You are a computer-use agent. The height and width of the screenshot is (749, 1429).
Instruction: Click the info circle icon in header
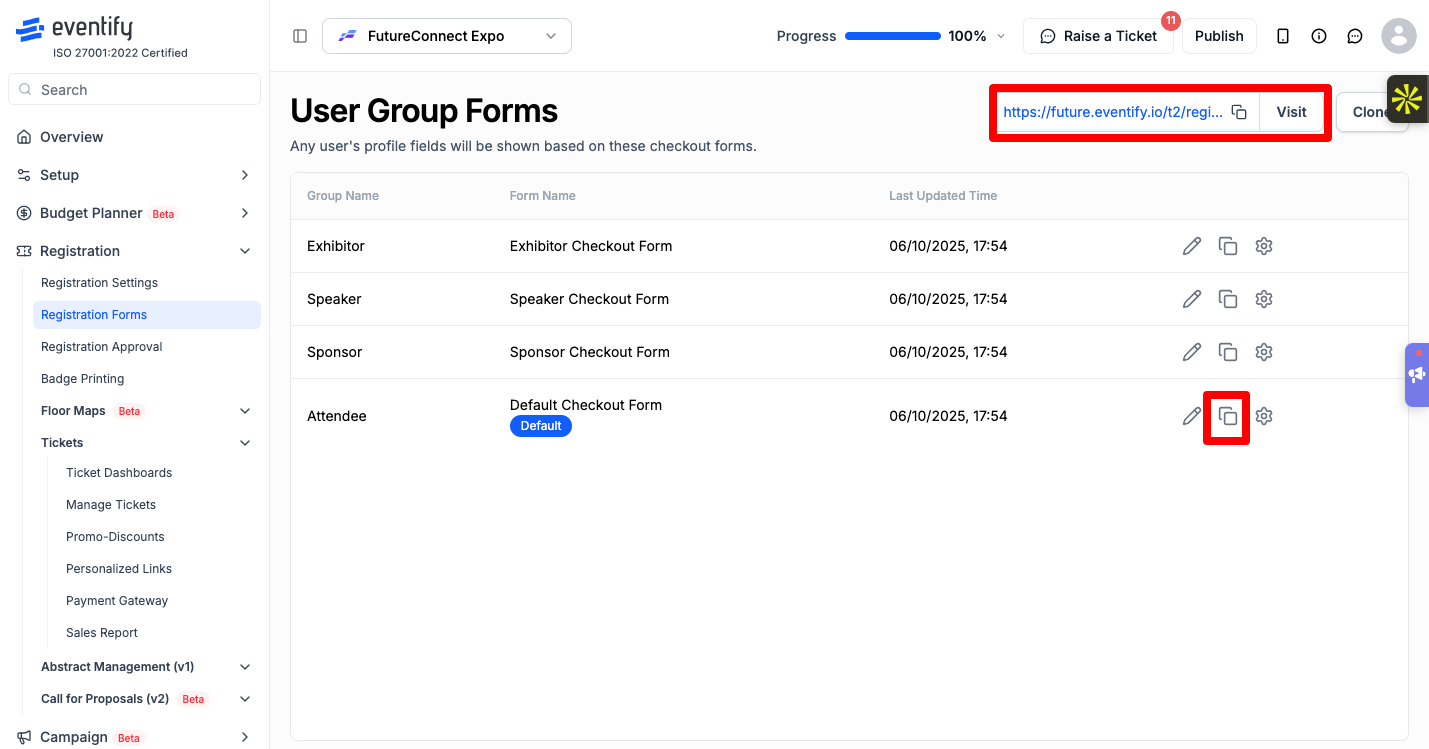pyautogui.click(x=1319, y=36)
